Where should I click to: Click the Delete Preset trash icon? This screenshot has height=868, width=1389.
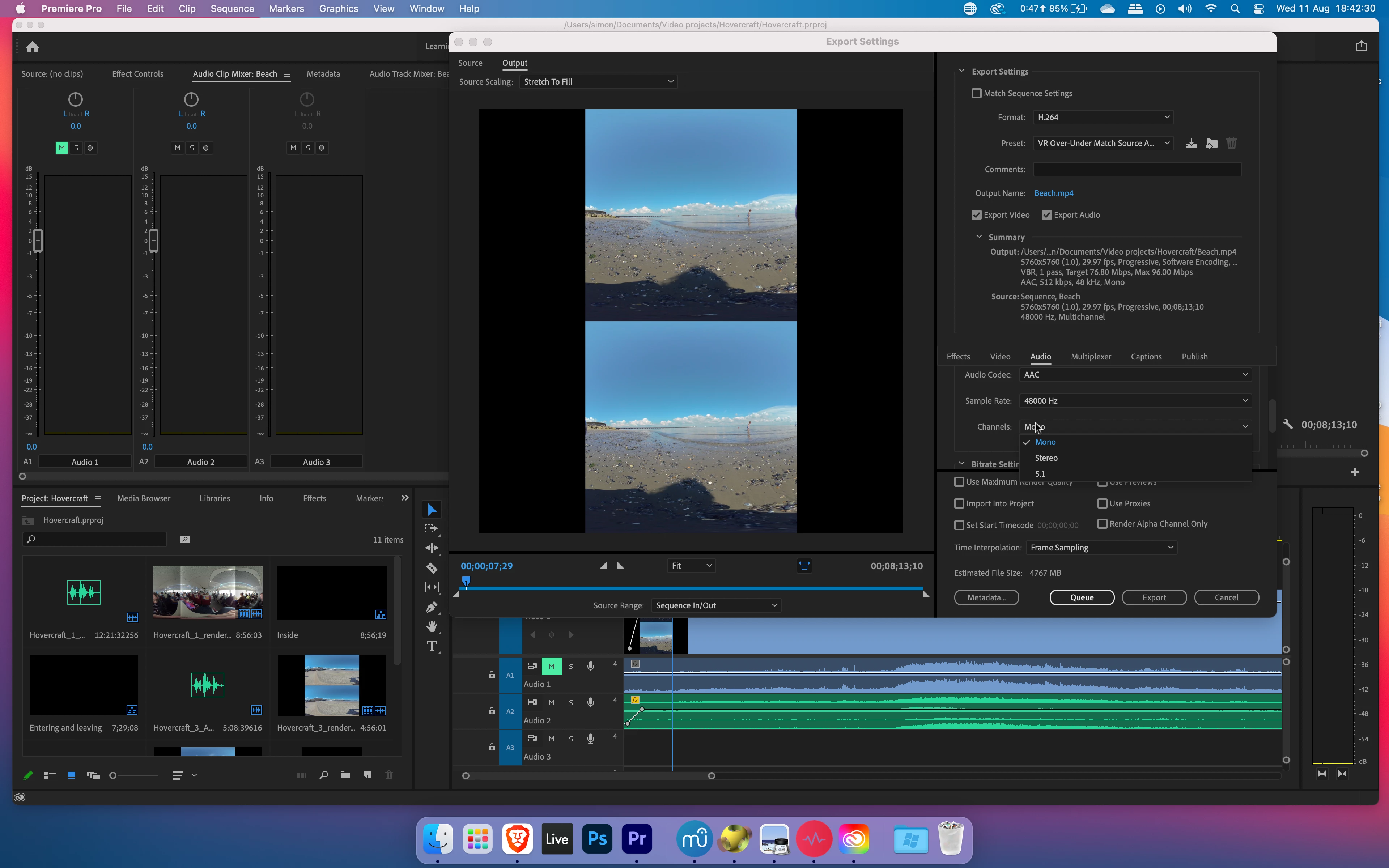(x=1231, y=143)
